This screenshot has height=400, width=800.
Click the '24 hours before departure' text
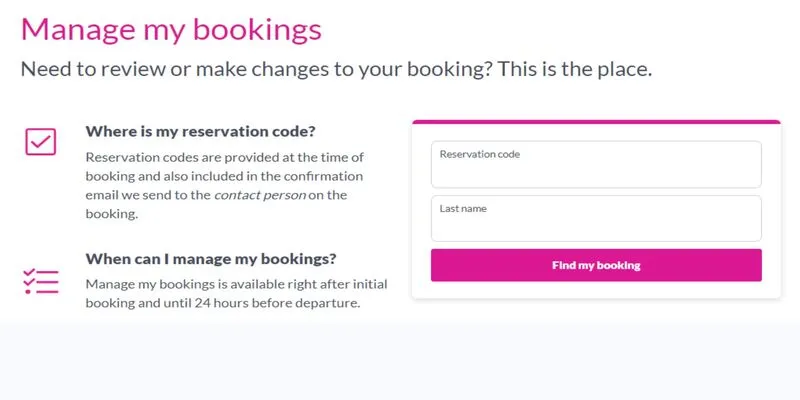point(277,303)
